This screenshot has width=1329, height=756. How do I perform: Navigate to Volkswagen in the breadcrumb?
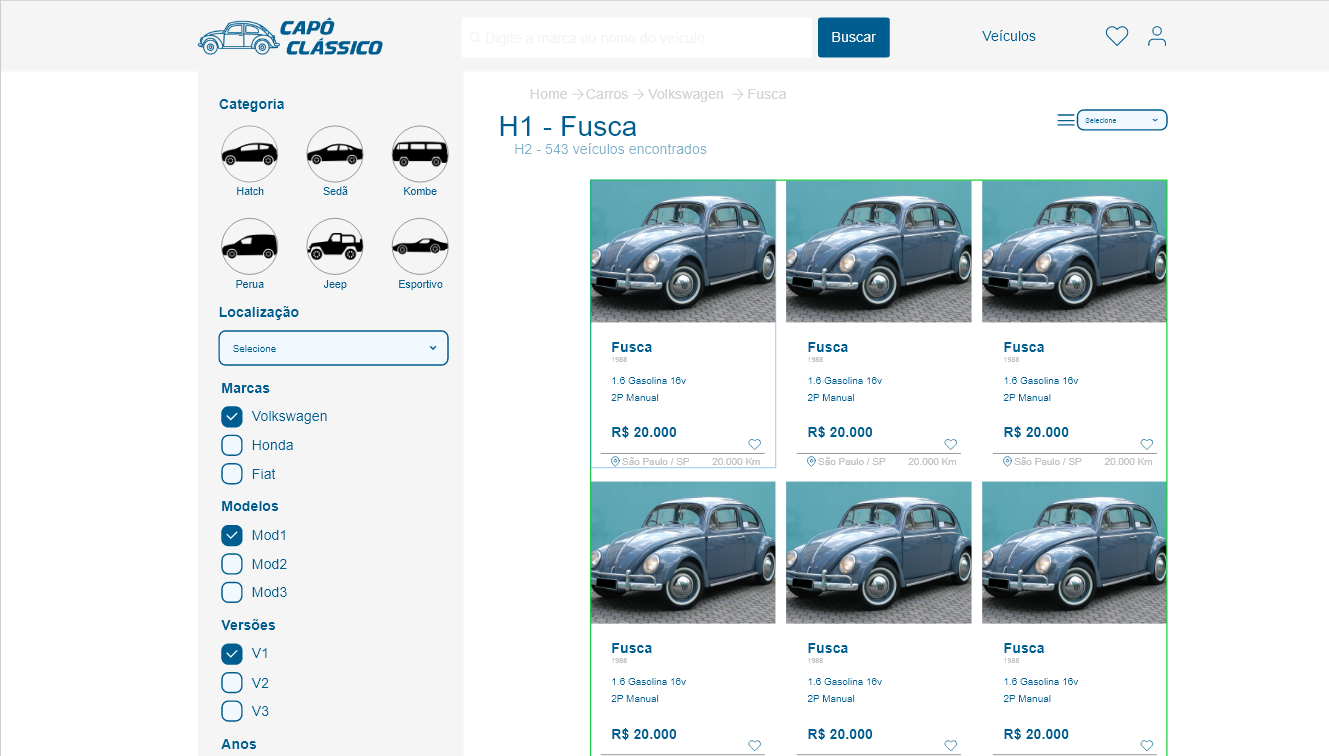tap(684, 93)
